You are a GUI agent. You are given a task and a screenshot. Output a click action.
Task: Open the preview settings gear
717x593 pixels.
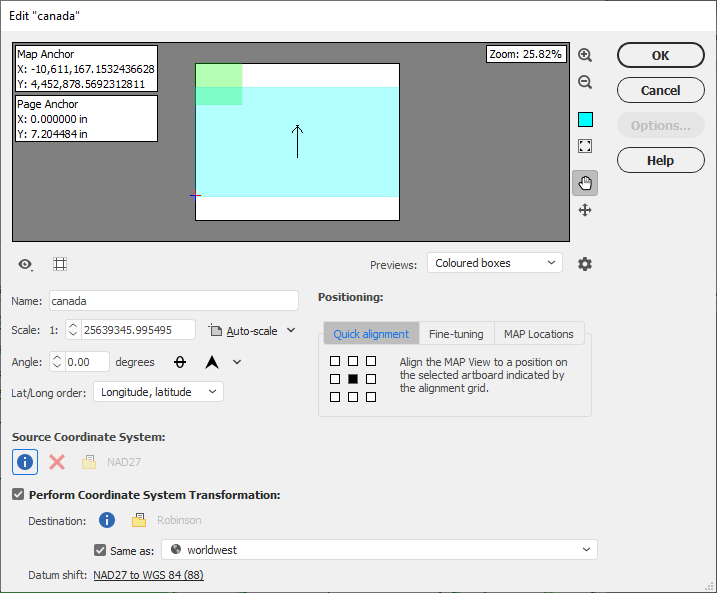pyautogui.click(x=585, y=264)
